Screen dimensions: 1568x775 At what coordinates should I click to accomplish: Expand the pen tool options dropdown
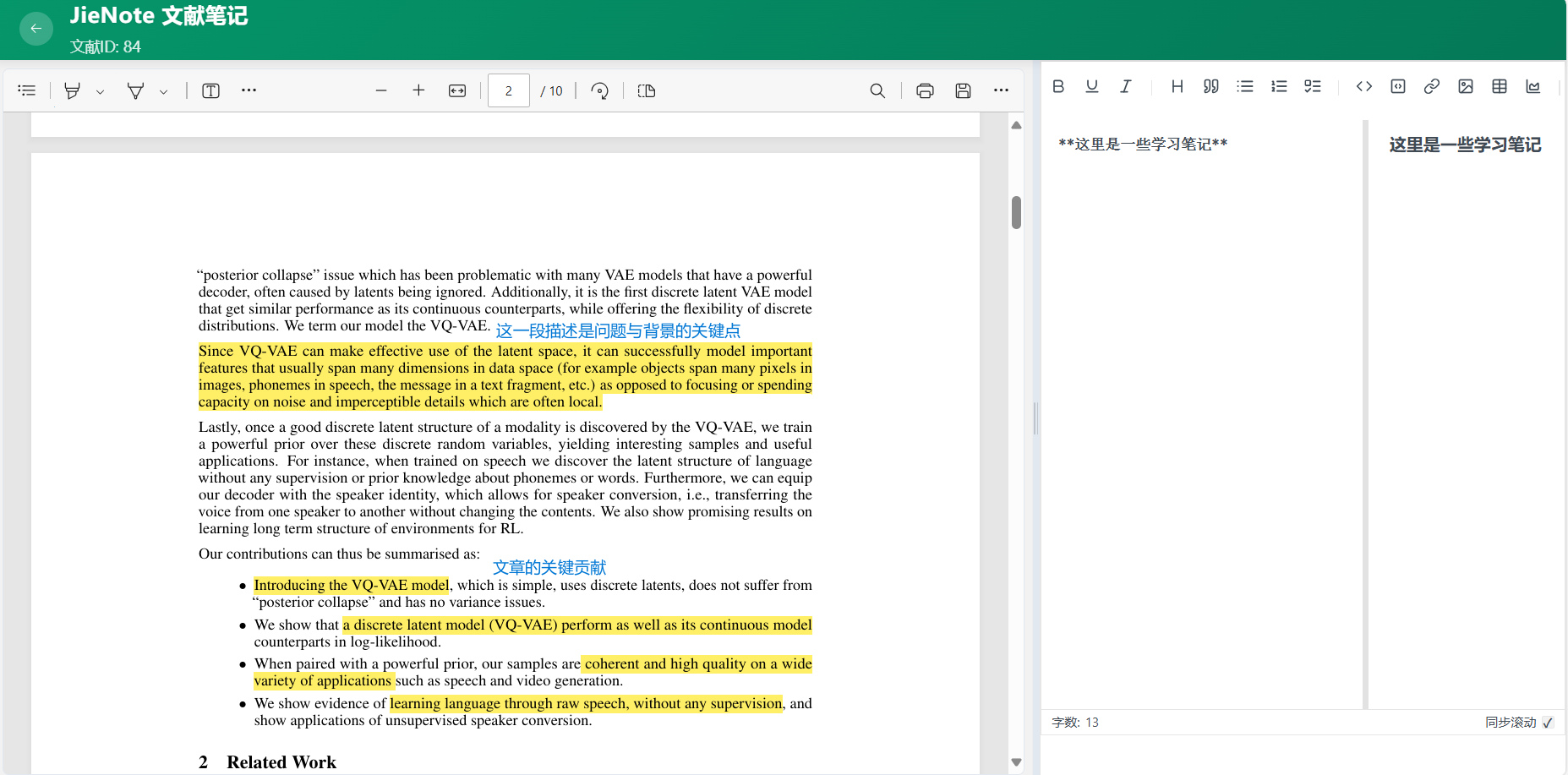click(163, 91)
